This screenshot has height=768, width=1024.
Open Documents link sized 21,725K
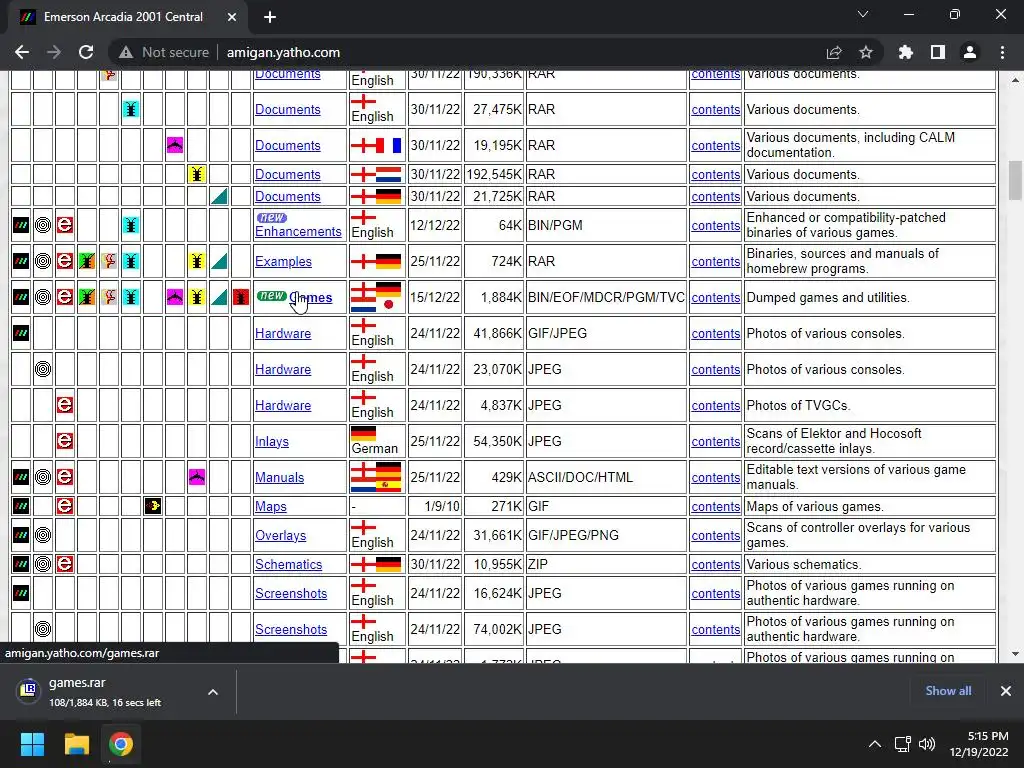coord(287,196)
